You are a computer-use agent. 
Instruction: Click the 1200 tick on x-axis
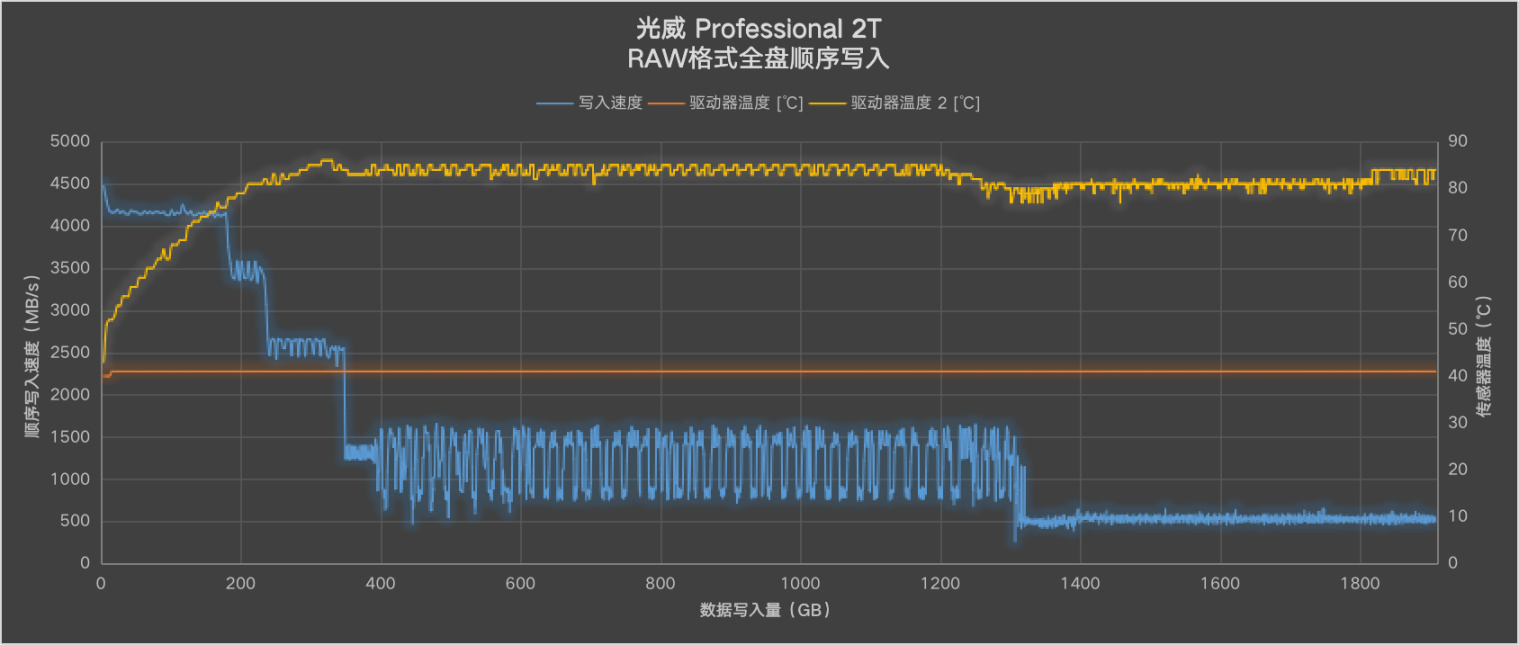click(940, 583)
